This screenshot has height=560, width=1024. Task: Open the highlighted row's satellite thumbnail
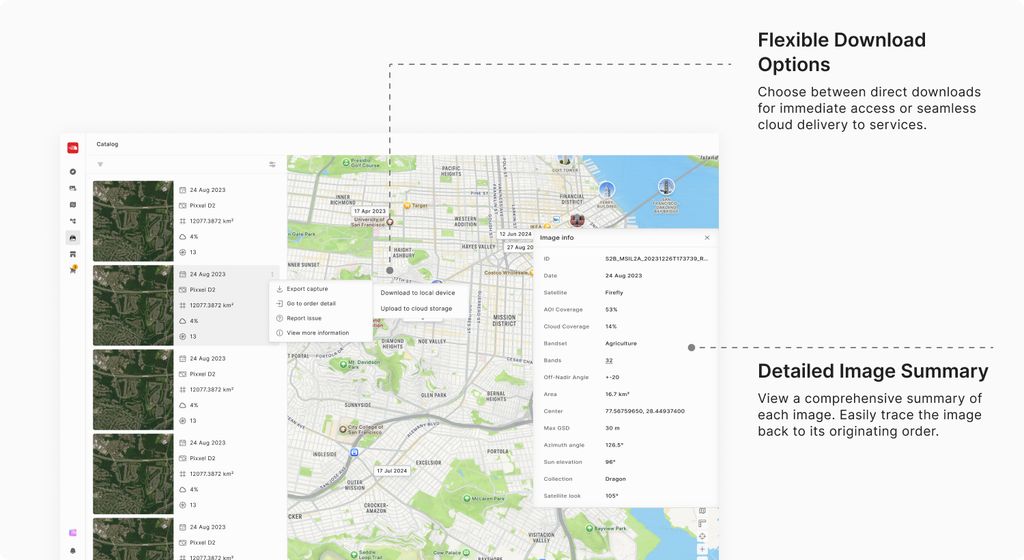(133, 305)
